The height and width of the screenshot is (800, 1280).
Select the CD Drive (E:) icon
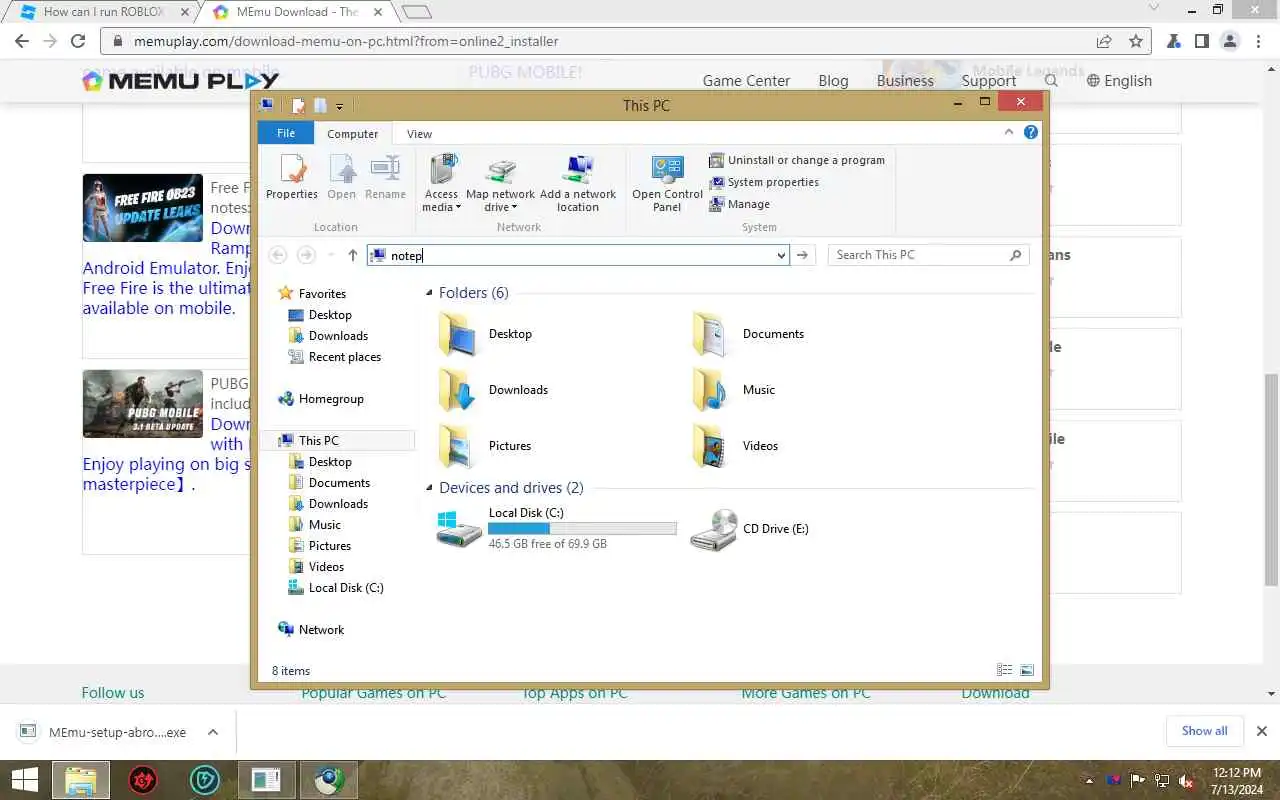click(713, 529)
